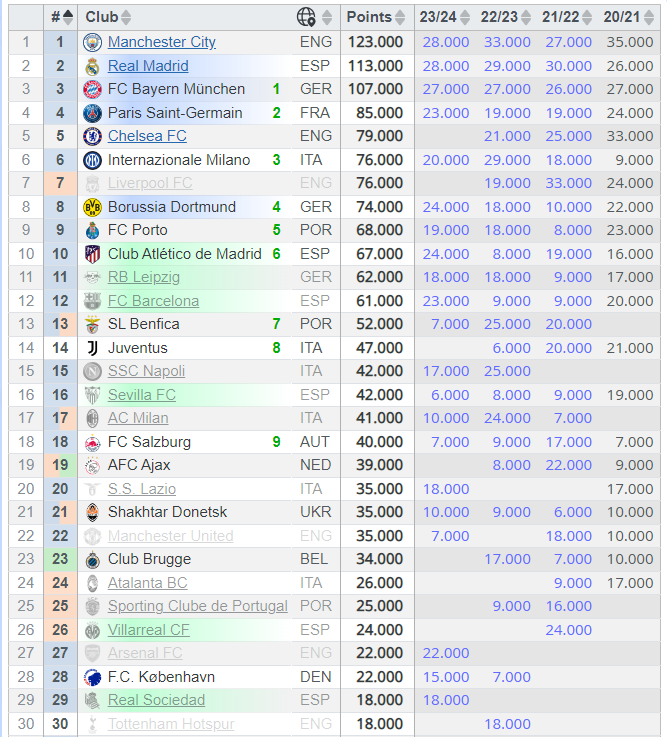Viewport: 667px width, 737px height.
Task: Click the F.C. København crest
Action: [x=92, y=677]
